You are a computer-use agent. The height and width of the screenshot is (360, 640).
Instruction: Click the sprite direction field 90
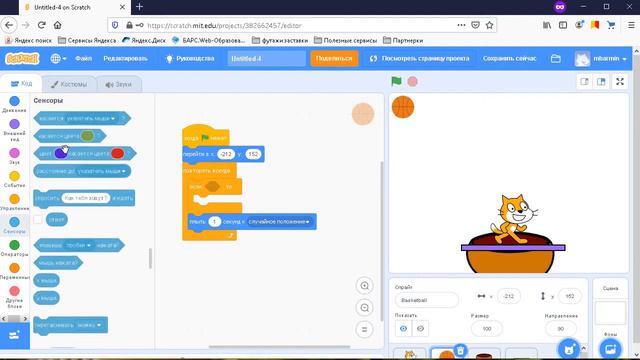[561, 329]
